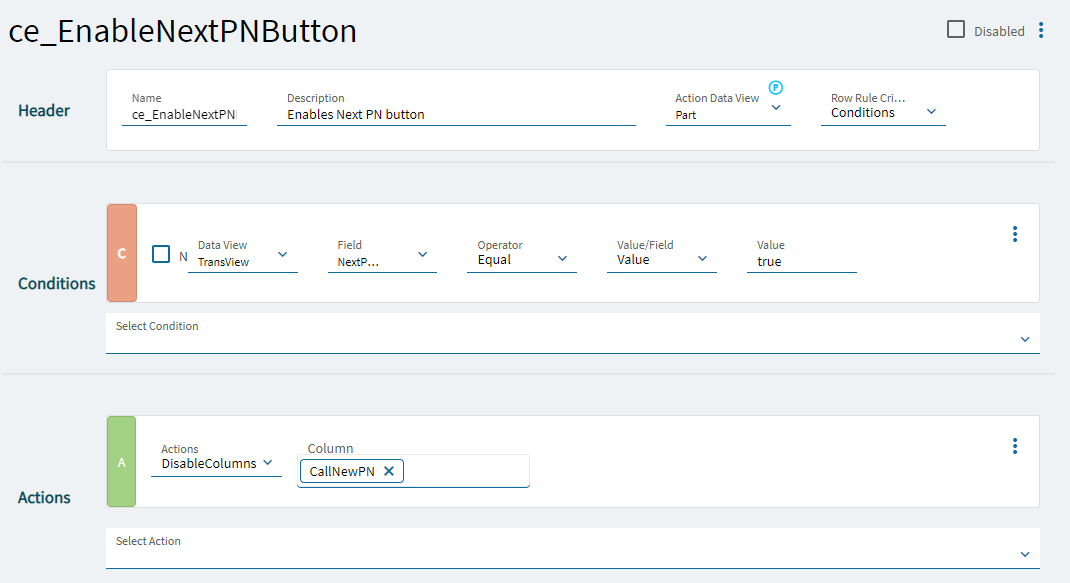
Task: Click the Value field containing true
Action: [800, 262]
